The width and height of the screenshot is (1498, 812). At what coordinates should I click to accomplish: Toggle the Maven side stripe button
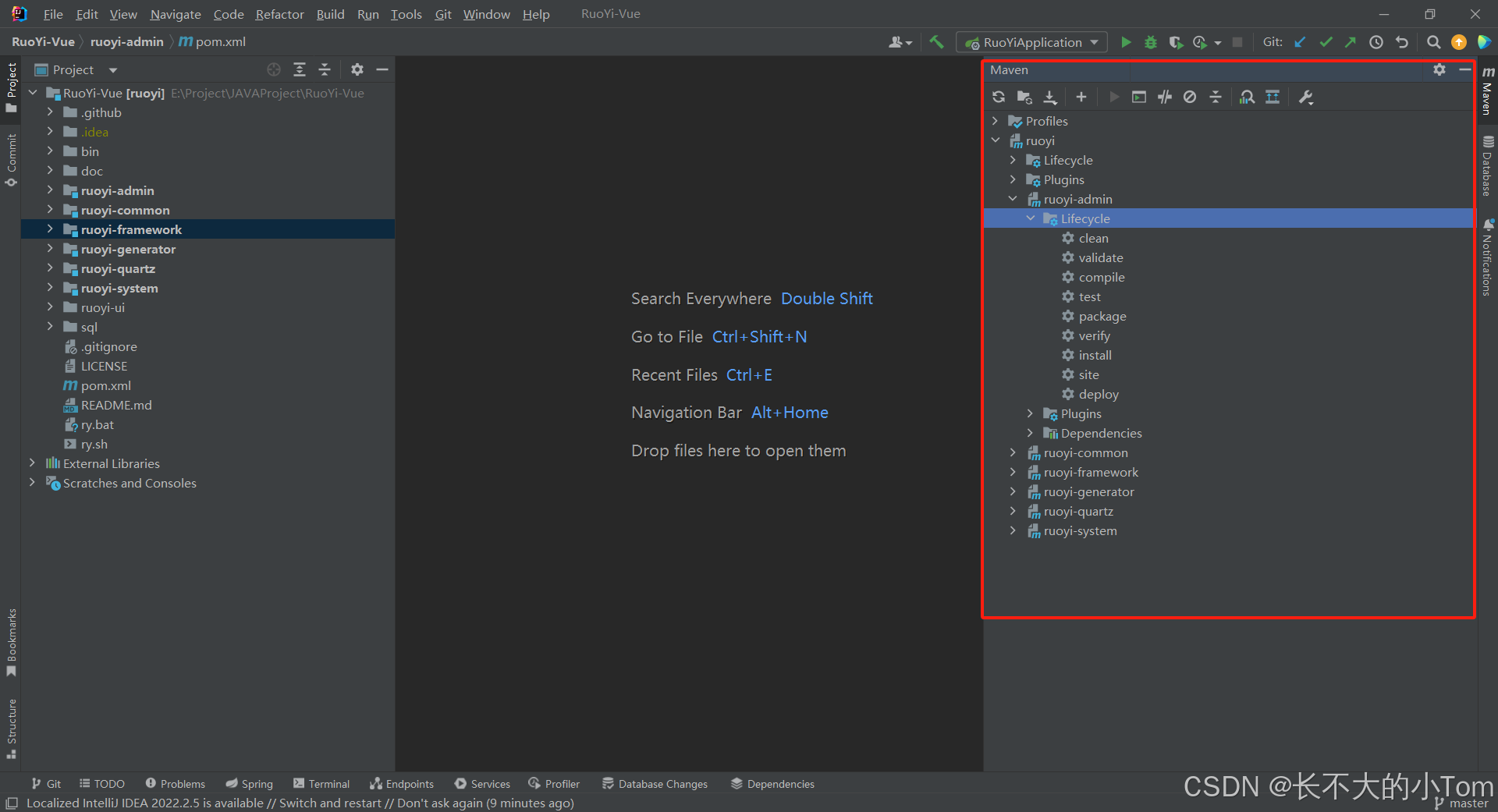pos(1488,90)
